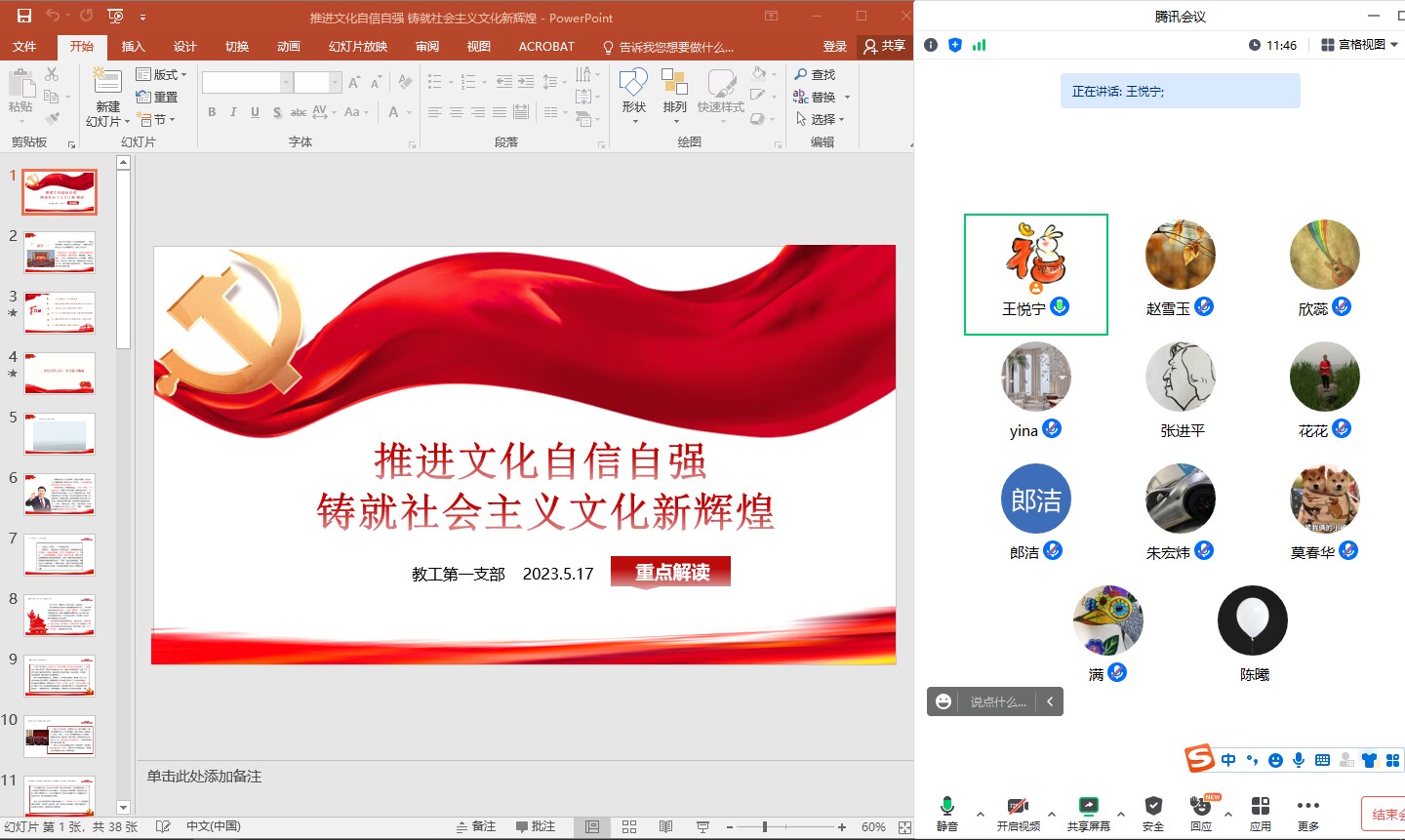Open the font name combo box
The width and height of the screenshot is (1405, 840).
(x=247, y=83)
